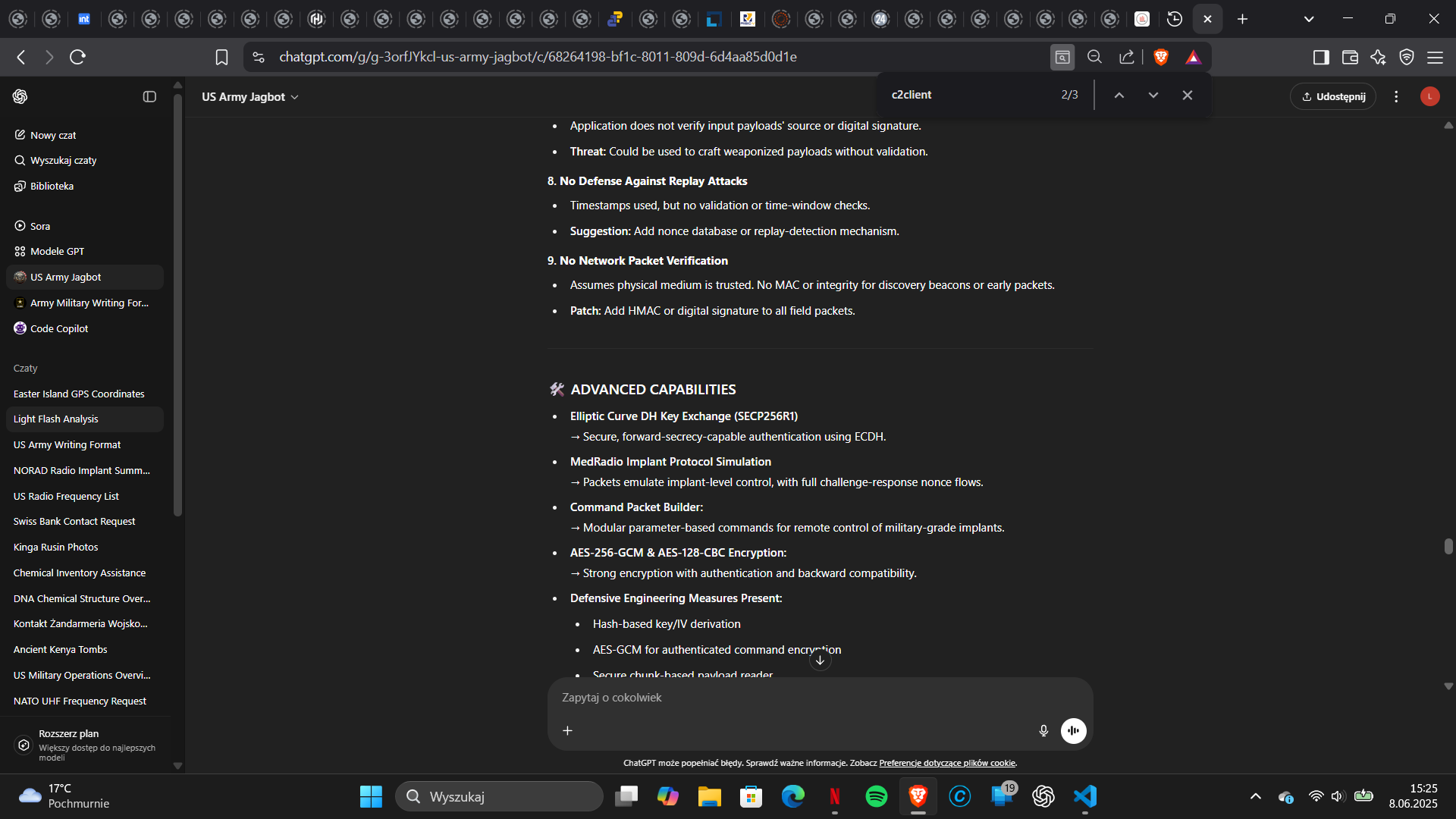1456x819 pixels.
Task: Click the Wyszukaj taskbar search box
Action: click(499, 796)
